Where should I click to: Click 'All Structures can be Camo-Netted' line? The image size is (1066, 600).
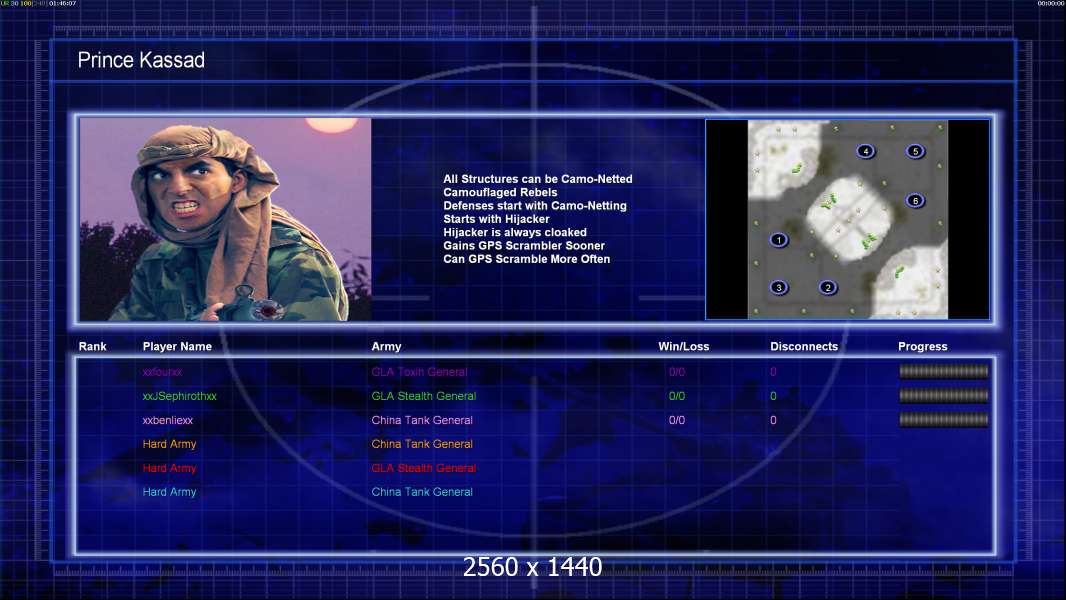click(538, 179)
